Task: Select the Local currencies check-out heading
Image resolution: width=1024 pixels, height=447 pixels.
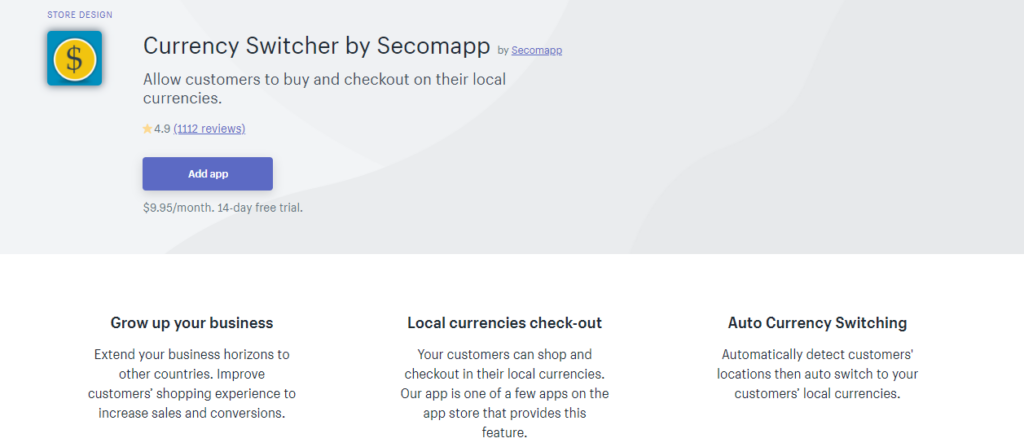Action: [x=505, y=323]
